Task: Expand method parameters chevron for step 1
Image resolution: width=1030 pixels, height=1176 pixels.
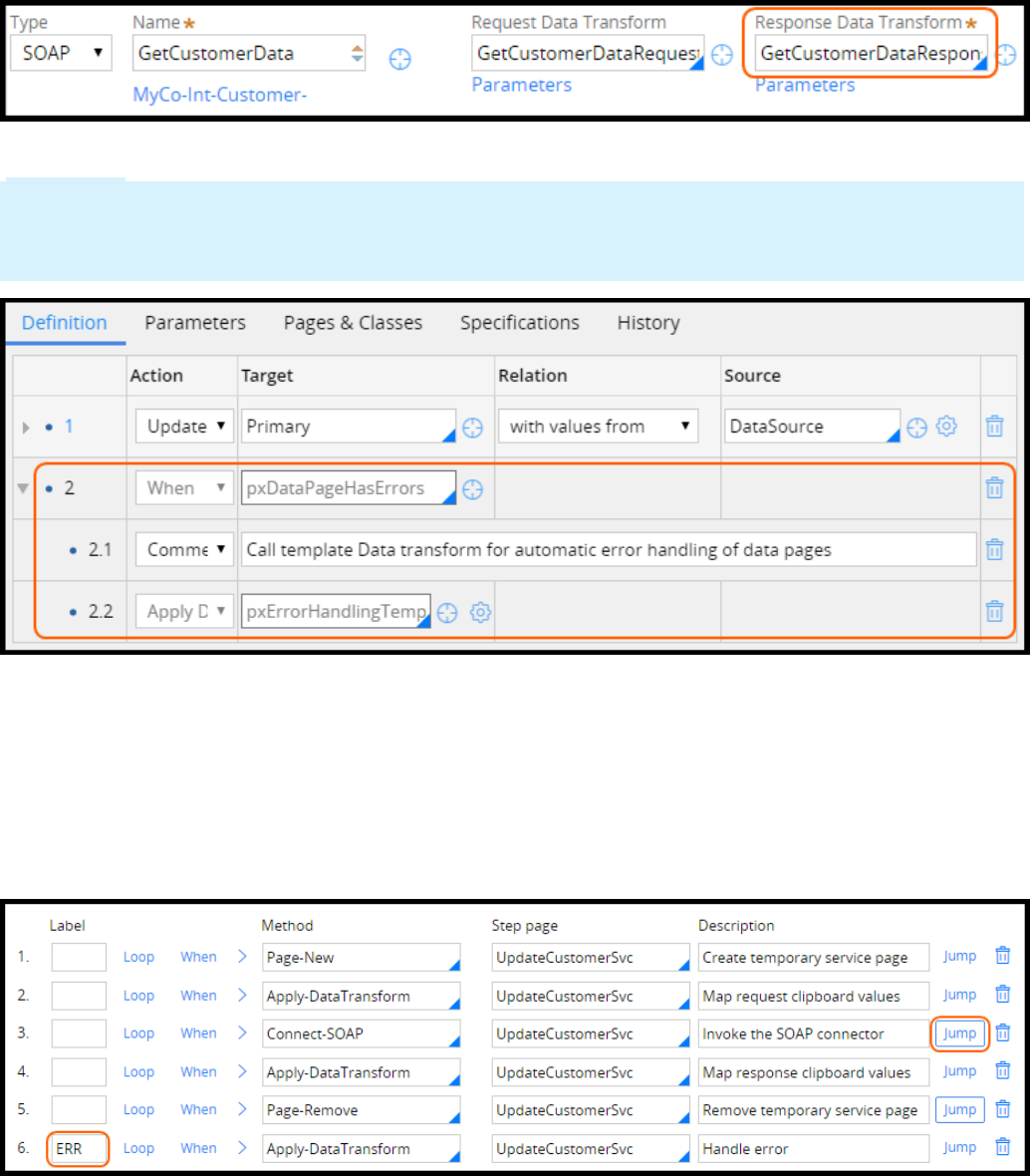Action: (x=242, y=957)
